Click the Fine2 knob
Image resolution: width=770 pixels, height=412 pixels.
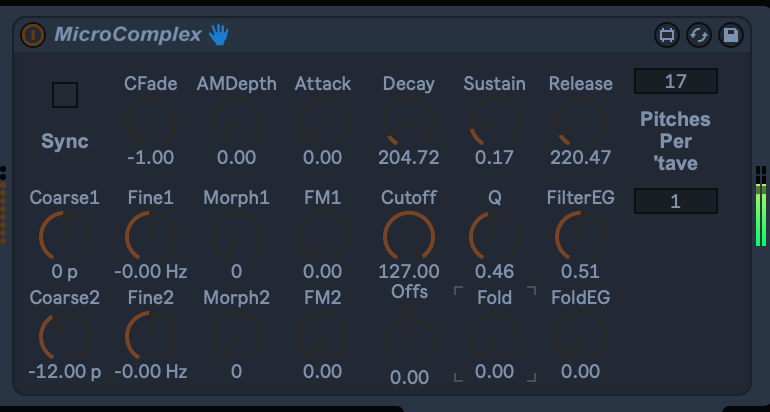click(x=151, y=336)
